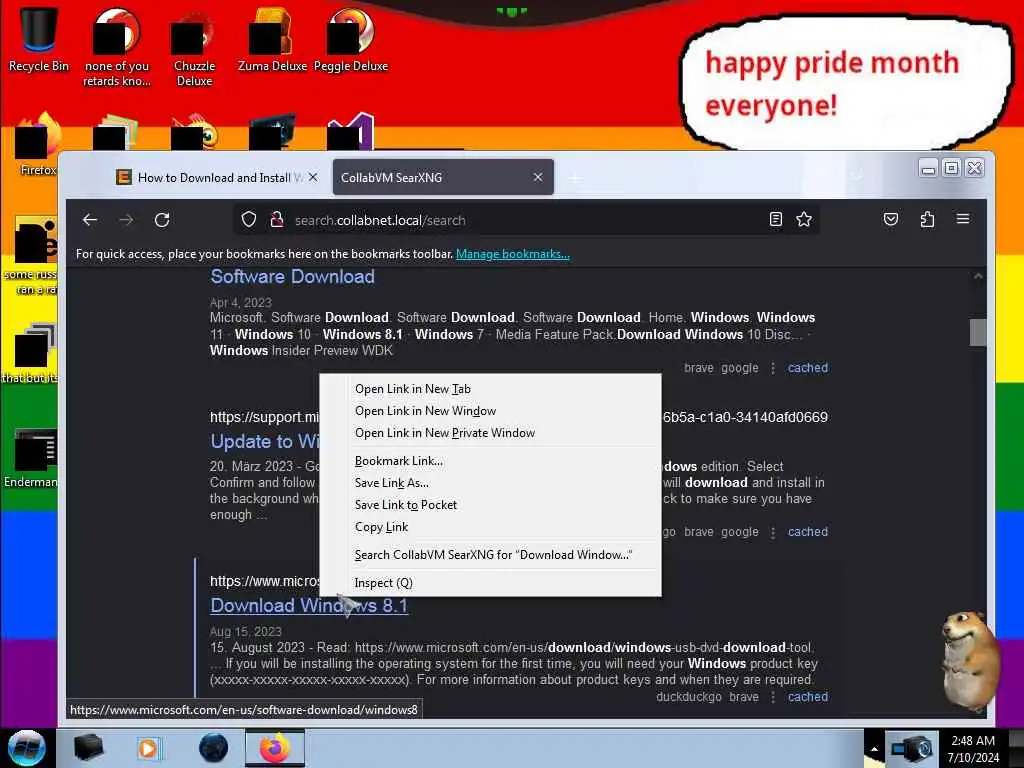Open the Software Download result title
The height and width of the screenshot is (768, 1024).
tap(292, 276)
